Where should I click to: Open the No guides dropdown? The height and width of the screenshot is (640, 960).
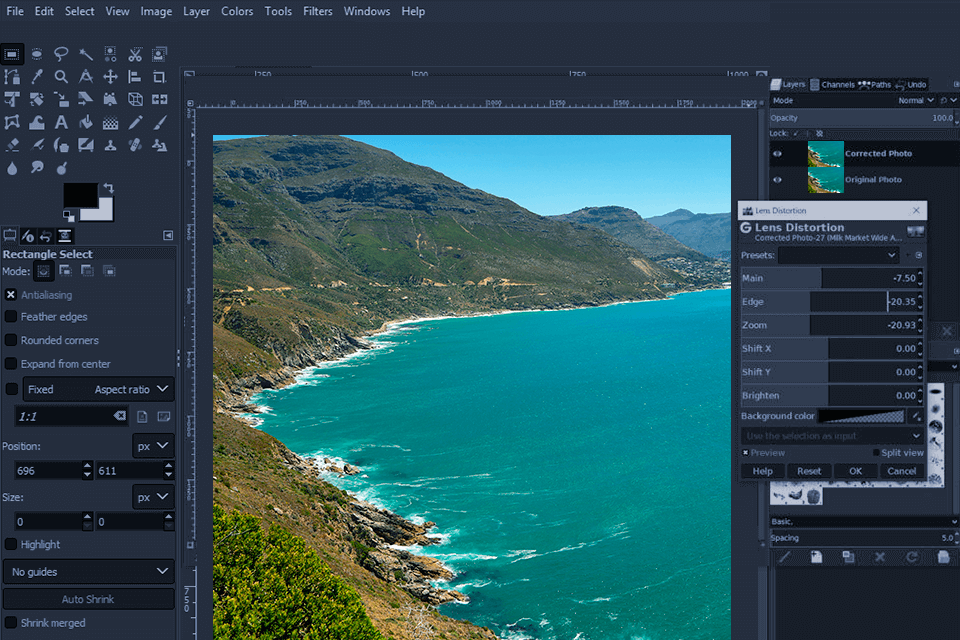pos(88,569)
